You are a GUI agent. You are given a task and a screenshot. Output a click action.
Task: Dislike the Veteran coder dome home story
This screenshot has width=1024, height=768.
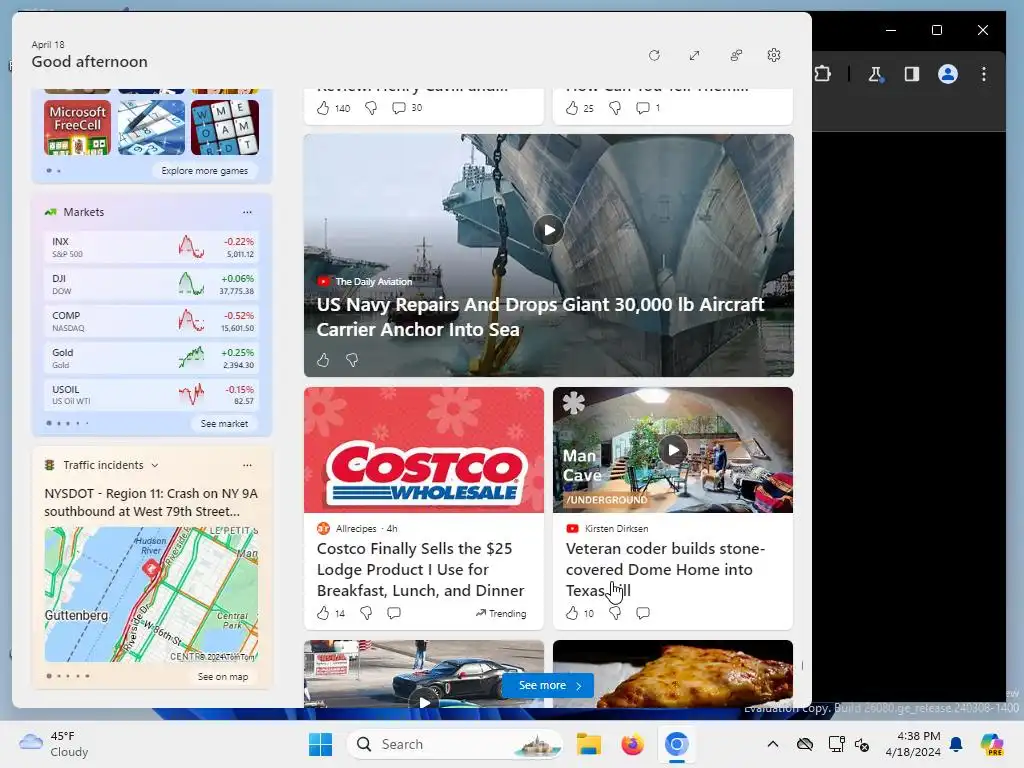click(x=615, y=613)
